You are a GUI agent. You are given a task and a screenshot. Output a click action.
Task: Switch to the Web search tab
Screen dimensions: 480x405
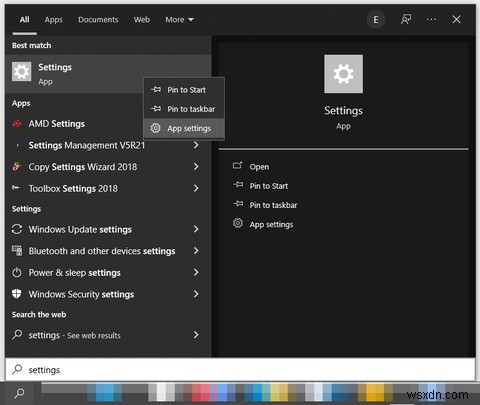[x=142, y=20]
